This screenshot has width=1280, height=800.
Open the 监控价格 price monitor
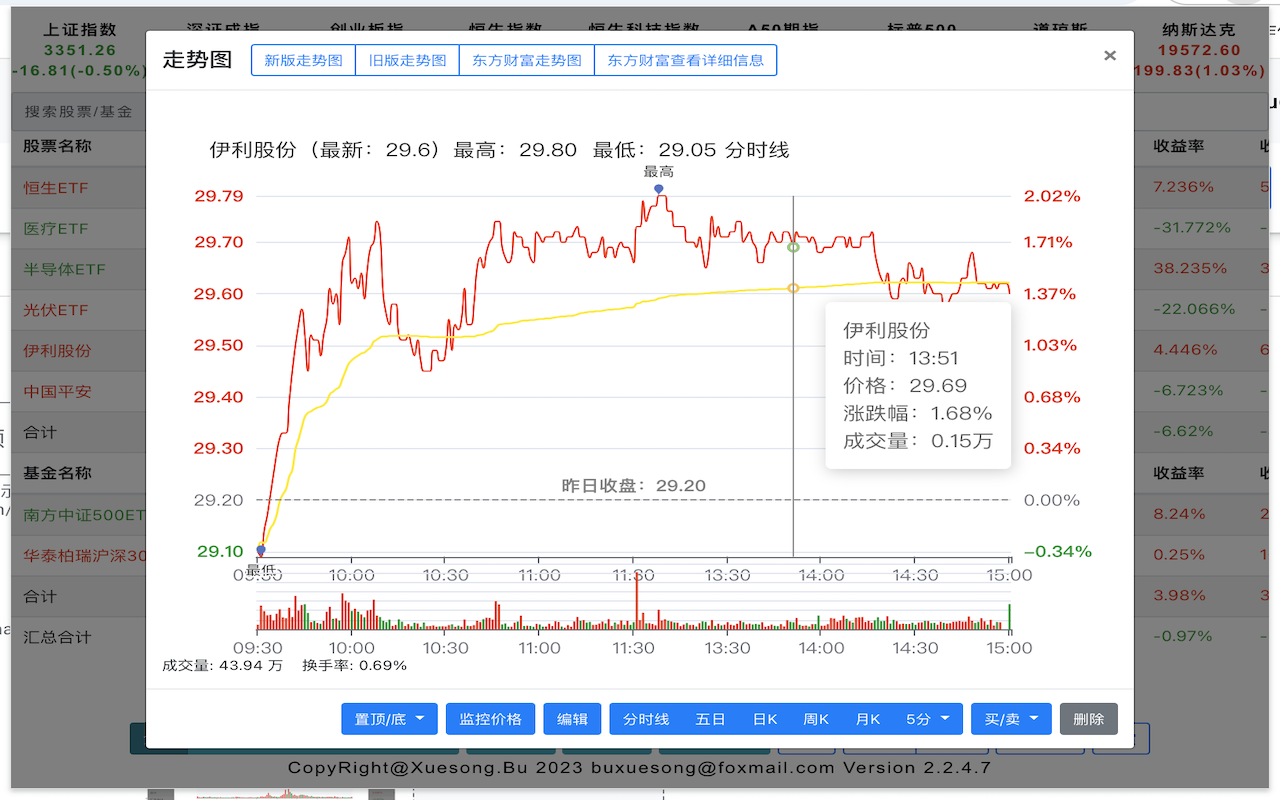point(490,718)
